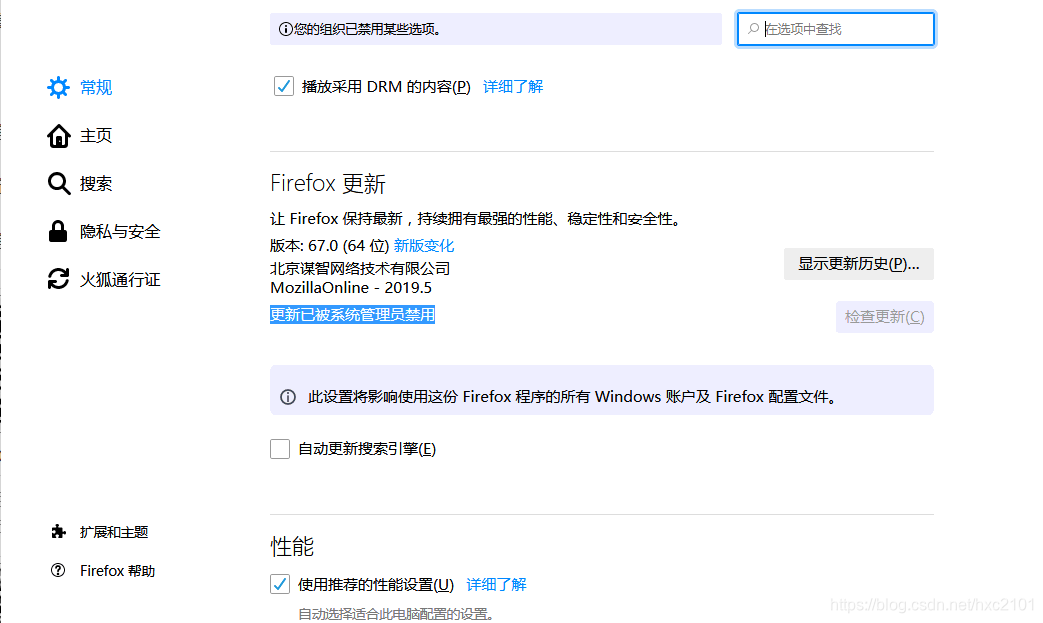Click the info icon beside 您的组织已禁用某些选项
Viewport: 1043px width, 623px height.
tap(285, 29)
